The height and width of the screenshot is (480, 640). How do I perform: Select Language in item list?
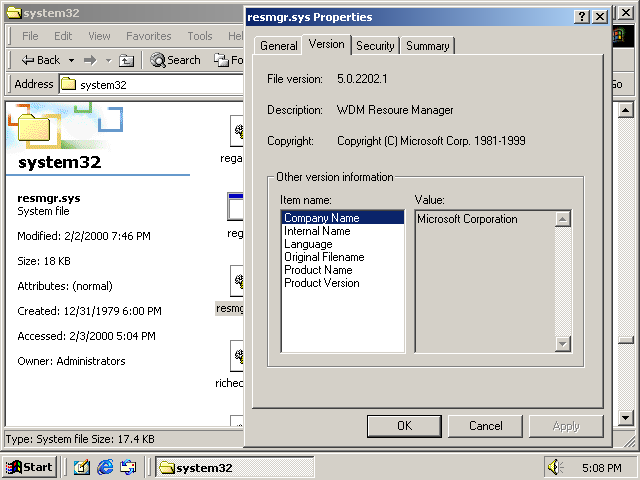pos(343,244)
